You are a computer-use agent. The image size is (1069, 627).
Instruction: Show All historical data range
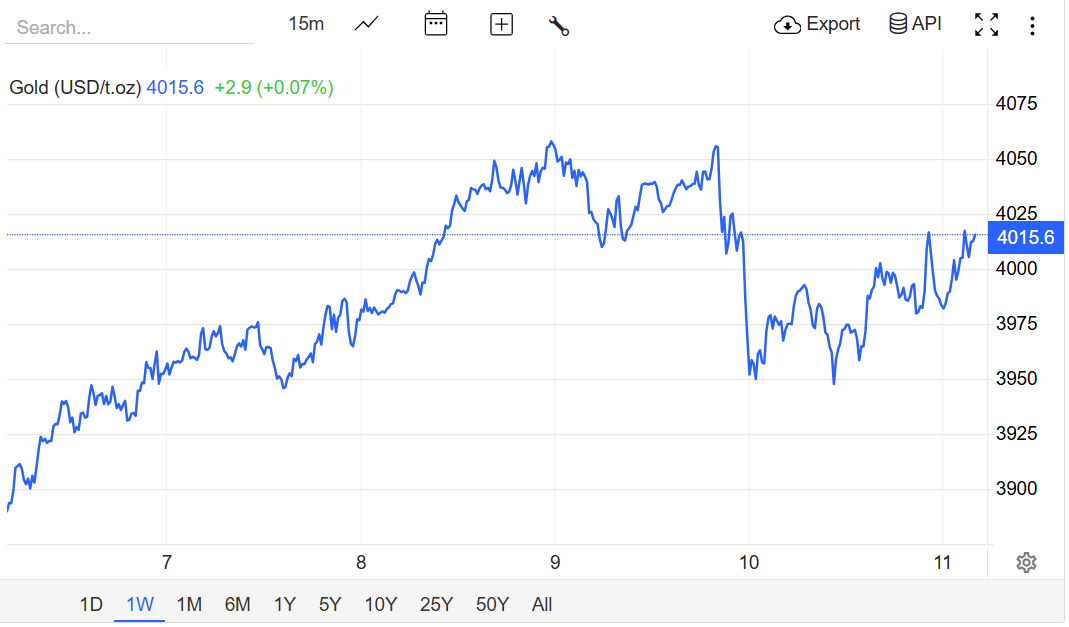542,604
